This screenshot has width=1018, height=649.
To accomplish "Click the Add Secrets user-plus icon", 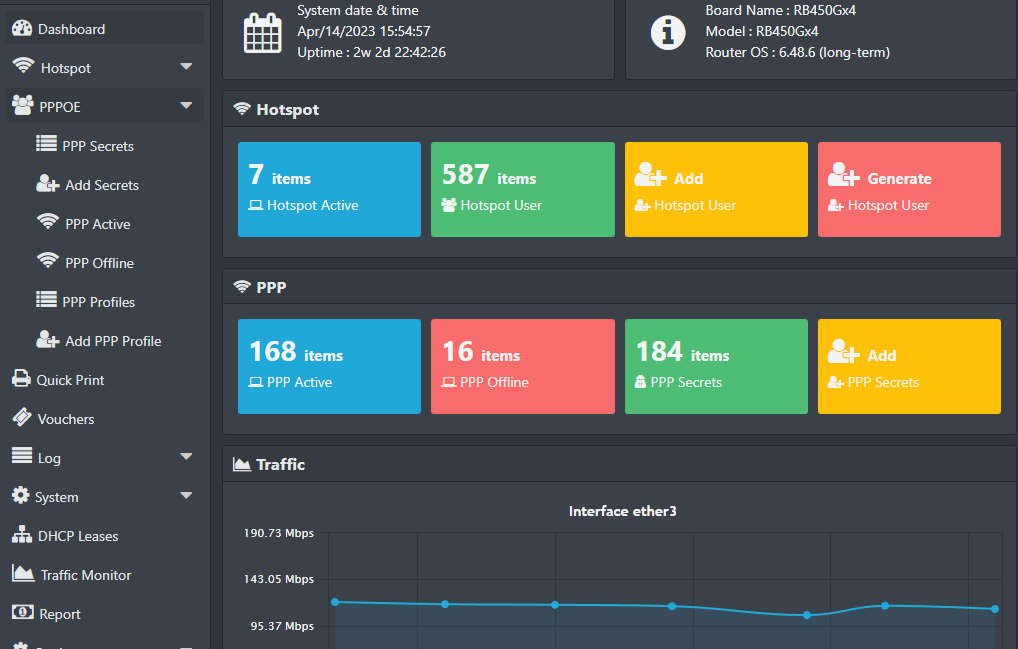I will point(47,184).
